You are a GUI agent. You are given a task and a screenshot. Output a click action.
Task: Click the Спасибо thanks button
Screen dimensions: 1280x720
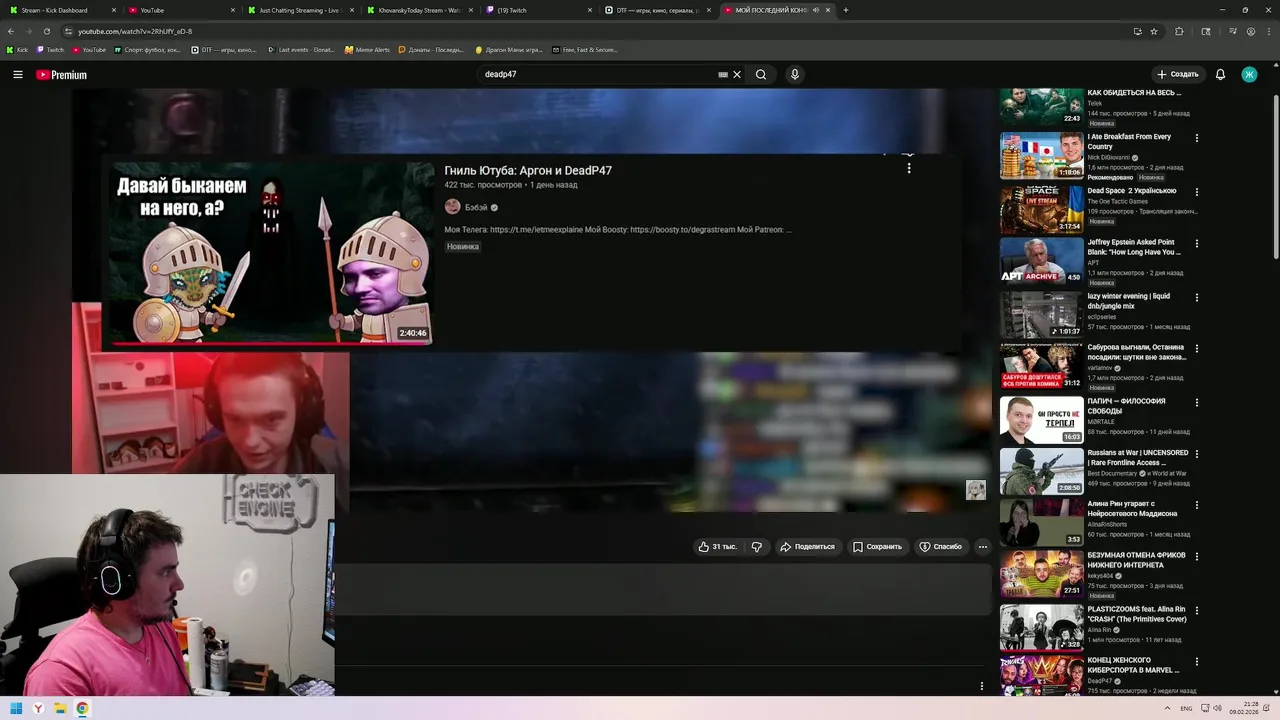(x=940, y=547)
